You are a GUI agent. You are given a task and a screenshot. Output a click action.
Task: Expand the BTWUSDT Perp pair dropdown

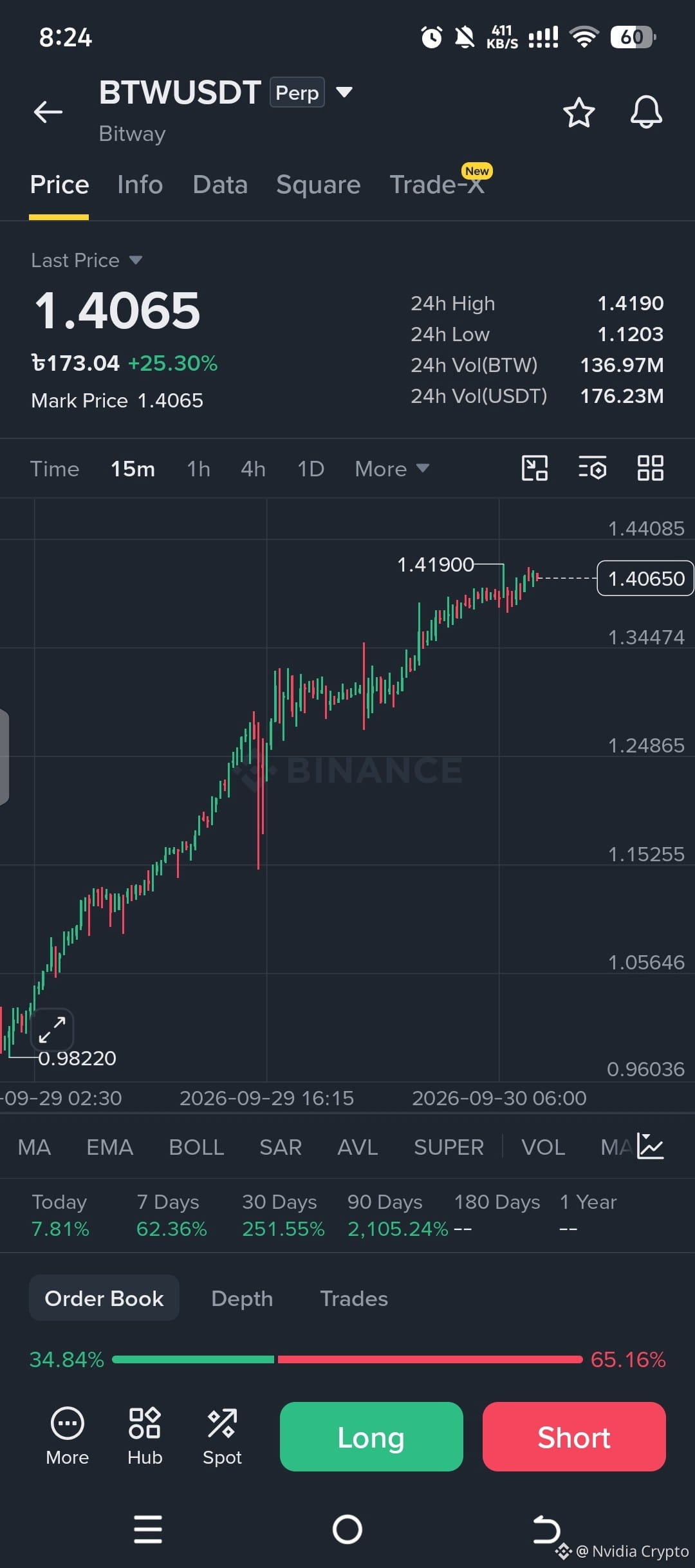pos(344,92)
